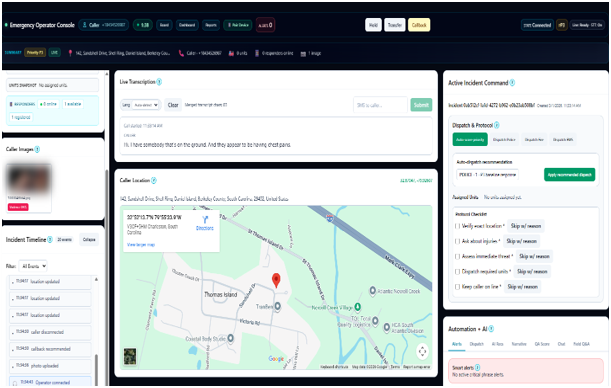Switch to the Narrative tab

click(x=519, y=344)
